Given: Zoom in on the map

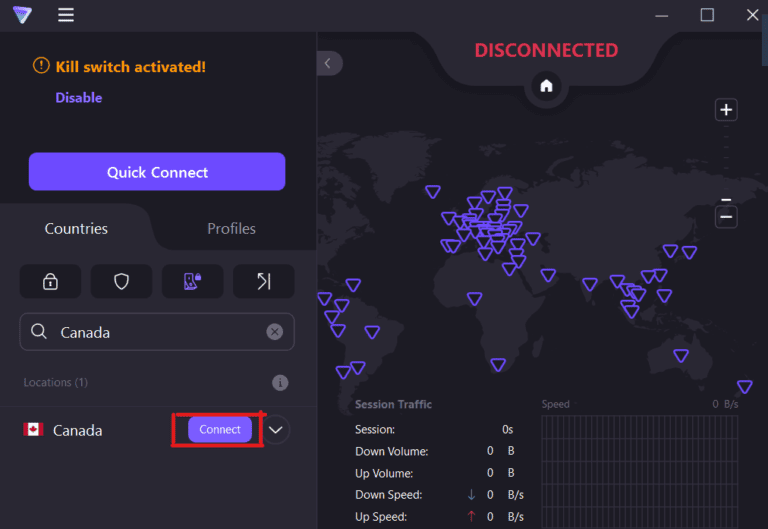Looking at the screenshot, I should point(726,110).
